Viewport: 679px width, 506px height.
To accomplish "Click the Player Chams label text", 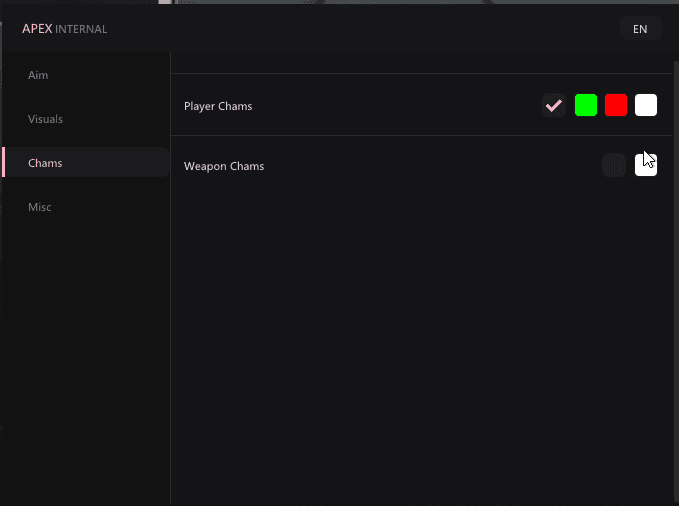I will tap(218, 106).
